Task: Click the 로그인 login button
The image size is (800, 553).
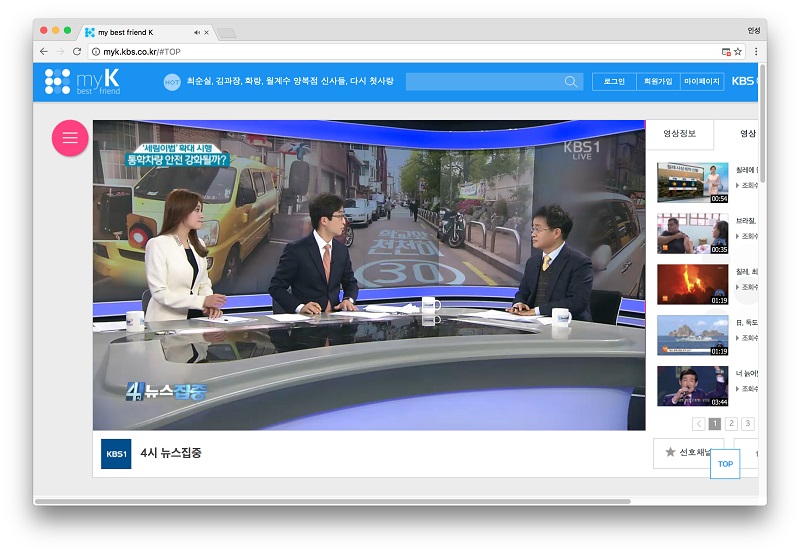Action: click(x=614, y=82)
